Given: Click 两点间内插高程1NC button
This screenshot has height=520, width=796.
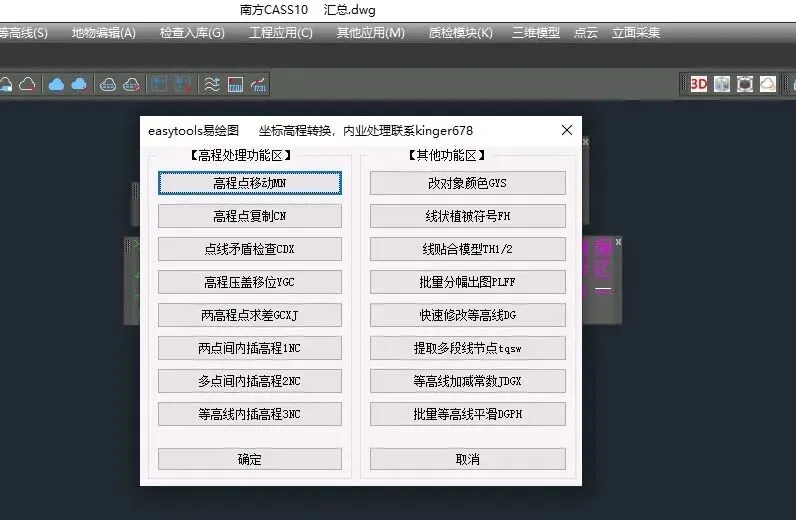Looking at the screenshot, I should point(250,348).
